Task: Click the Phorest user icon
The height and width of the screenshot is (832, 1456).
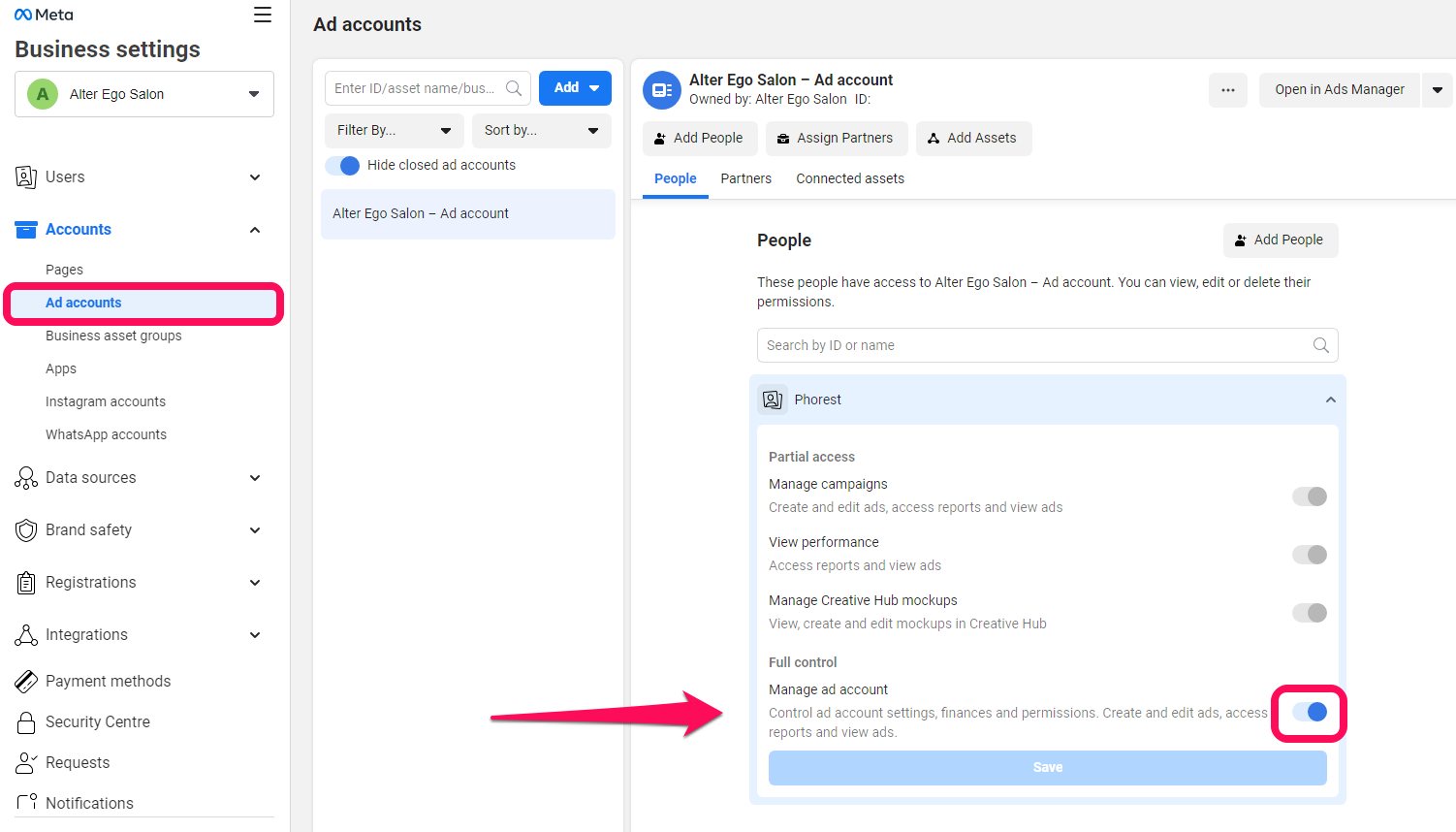Action: pos(773,400)
